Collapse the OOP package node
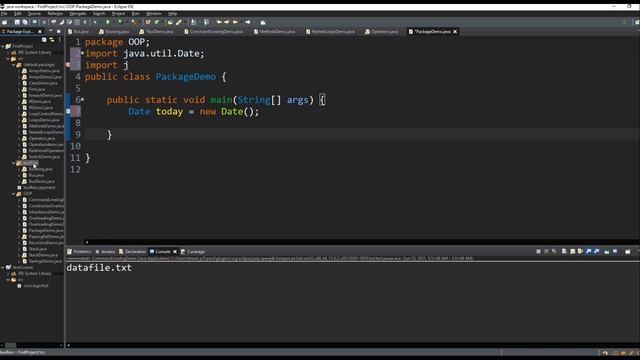640x360 pixels. click(x=13, y=194)
